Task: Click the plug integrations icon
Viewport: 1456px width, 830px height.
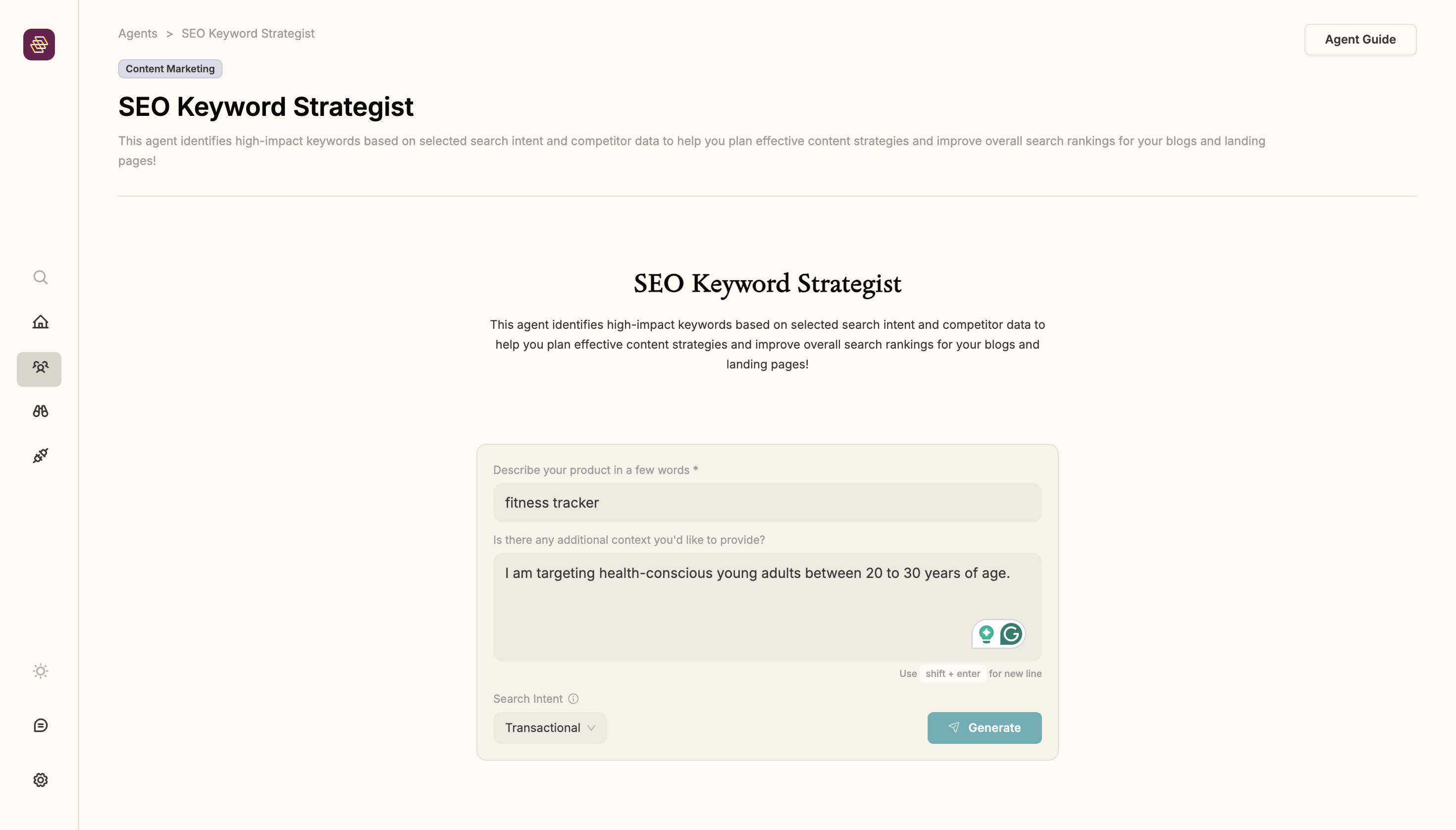Action: pos(40,456)
